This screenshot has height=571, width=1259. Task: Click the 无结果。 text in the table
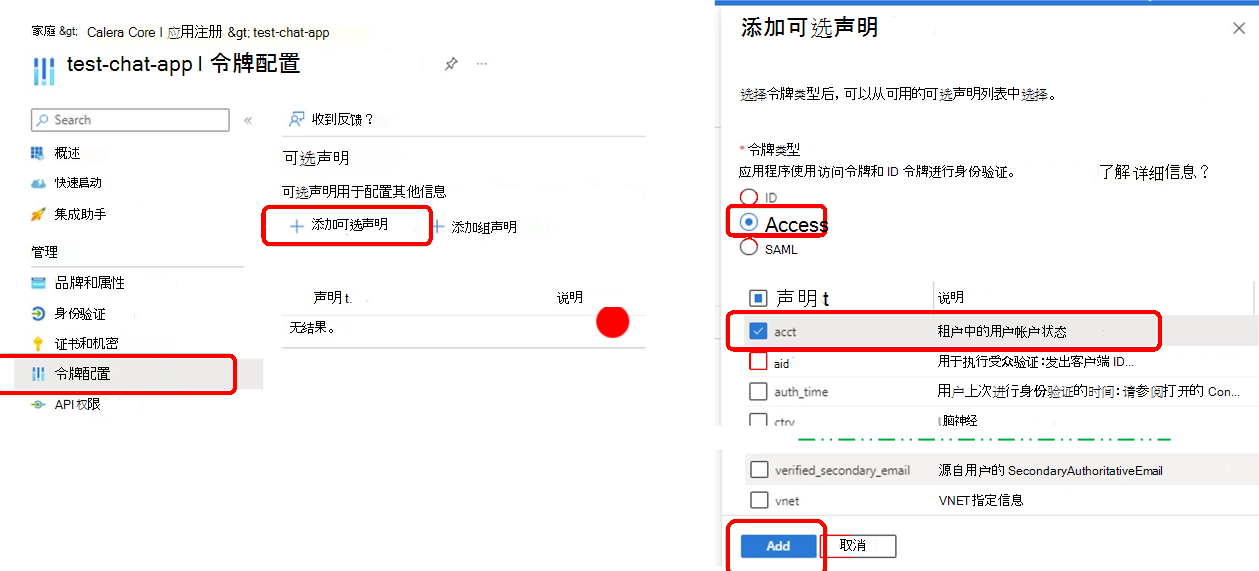point(311,327)
